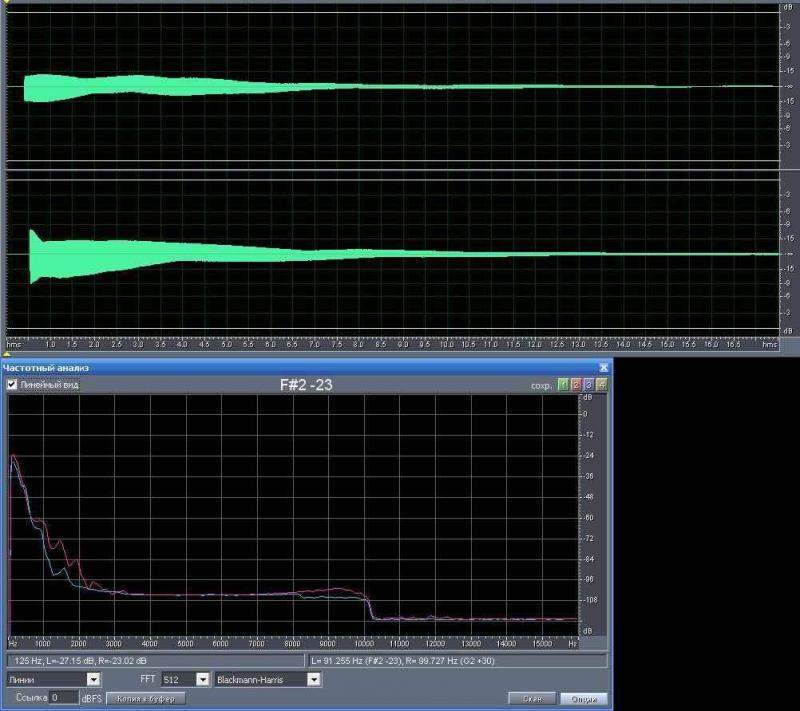Click the Копия в буфер button
Screen dimensions: 800x711
pos(146,698)
